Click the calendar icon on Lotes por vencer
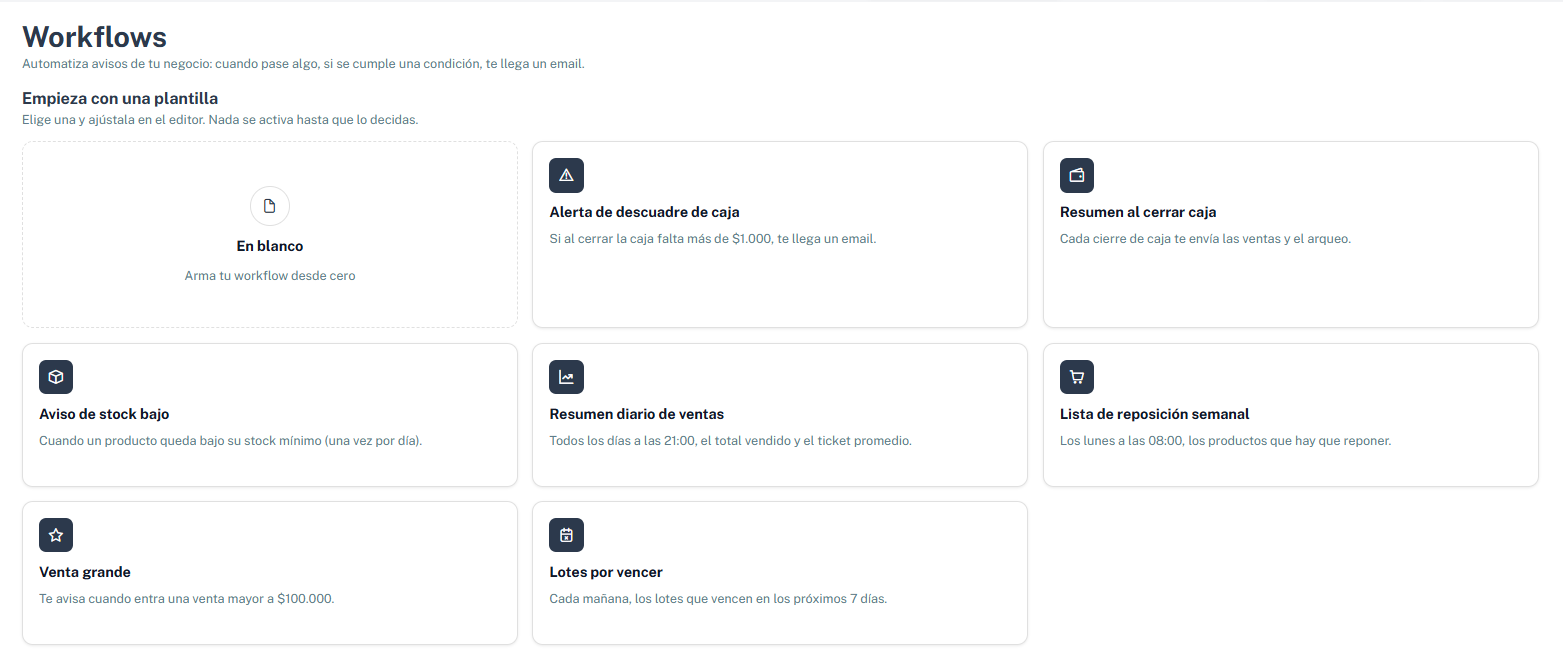 pyautogui.click(x=567, y=535)
